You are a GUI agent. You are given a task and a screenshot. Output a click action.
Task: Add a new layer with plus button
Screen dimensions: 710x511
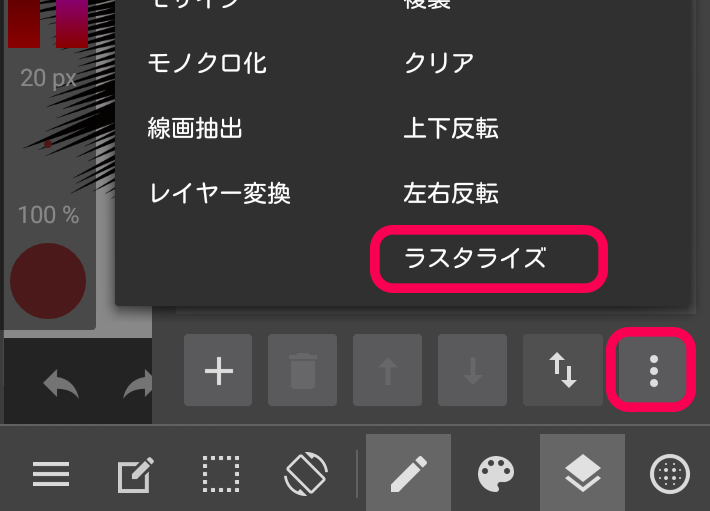pyautogui.click(x=218, y=370)
